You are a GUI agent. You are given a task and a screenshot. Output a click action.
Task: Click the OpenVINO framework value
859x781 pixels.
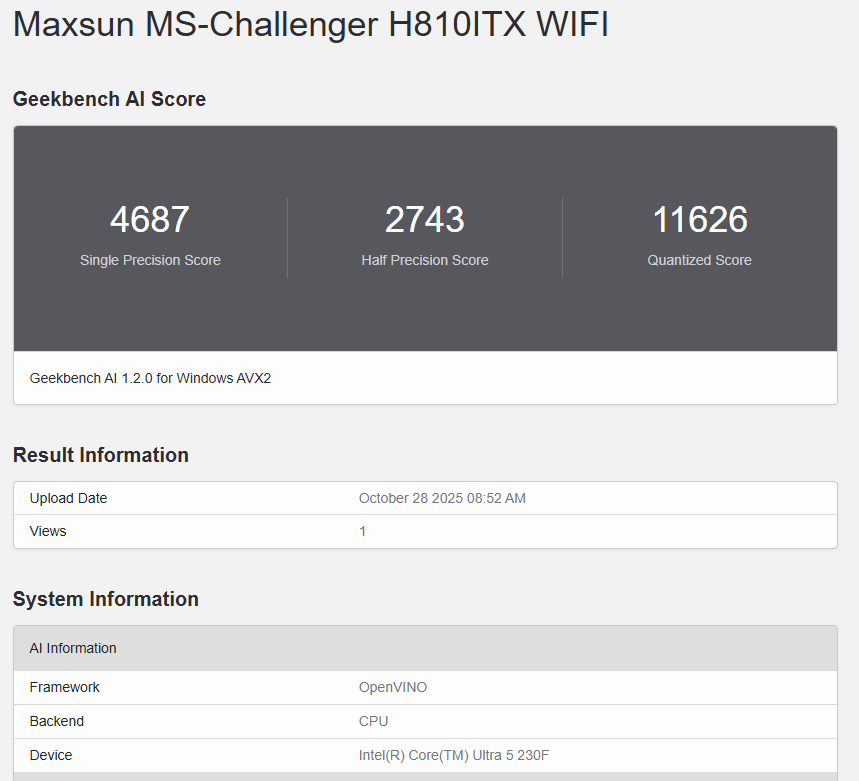click(393, 687)
